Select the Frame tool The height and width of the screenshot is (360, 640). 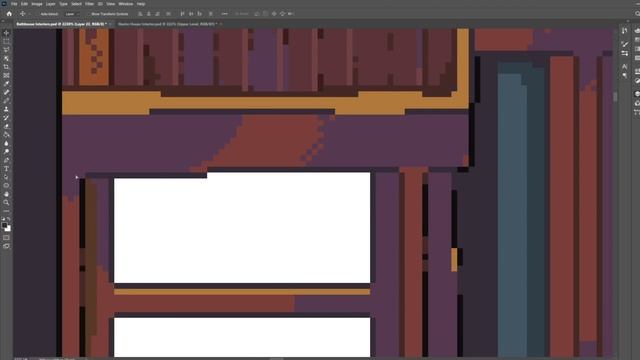pyautogui.click(x=6, y=76)
